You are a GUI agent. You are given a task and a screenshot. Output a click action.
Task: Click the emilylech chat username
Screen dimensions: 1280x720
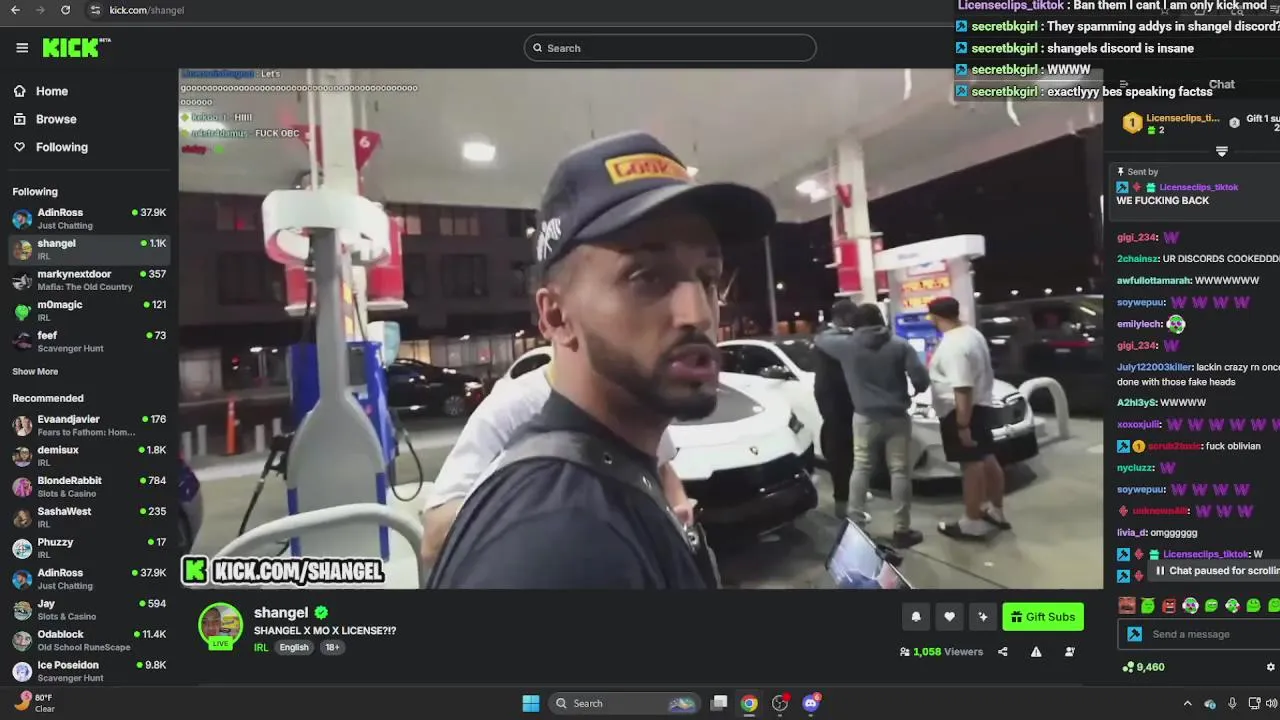click(1138, 324)
